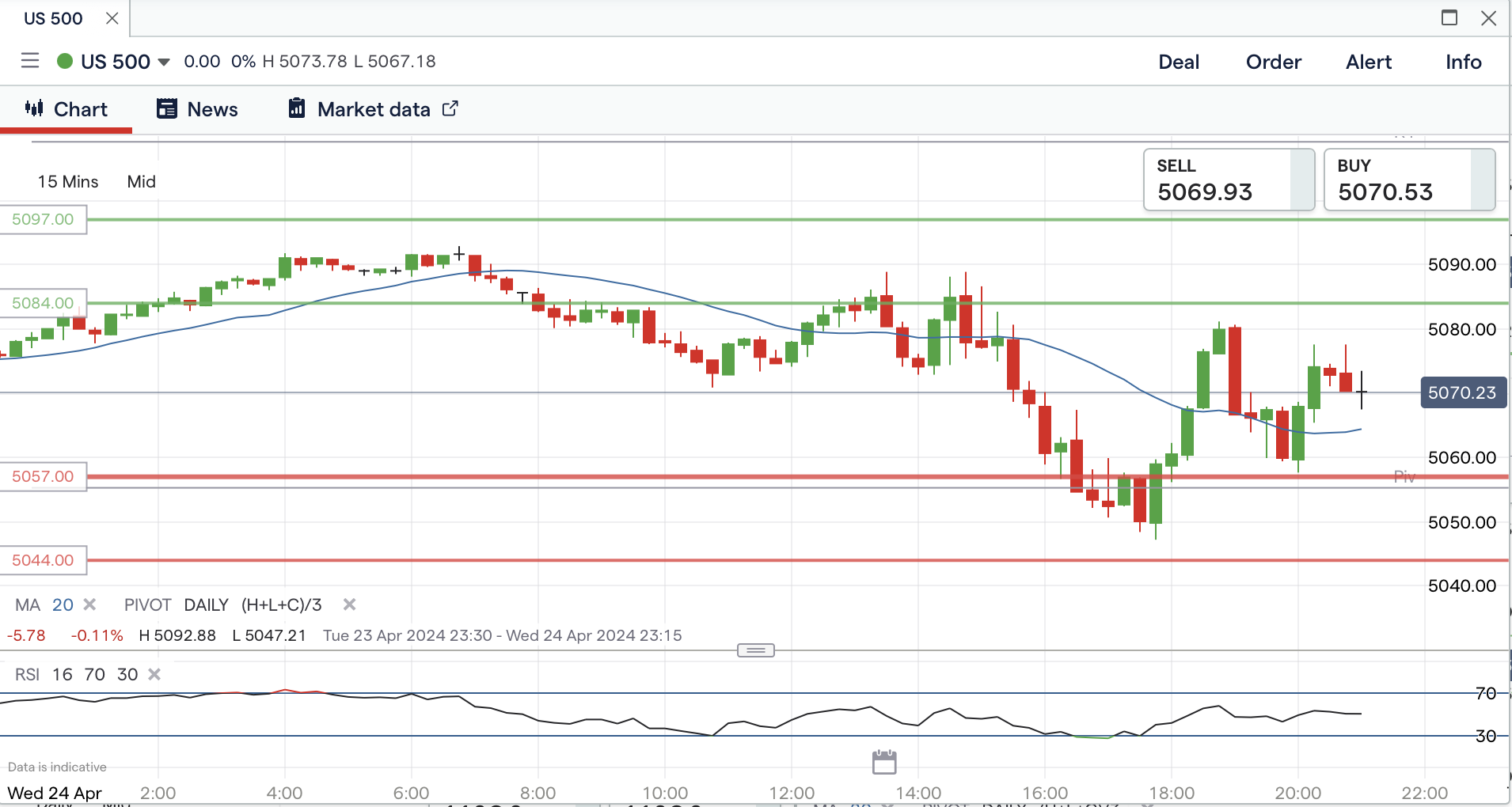Remove the PIVOT indicator
Screen dimensions: 1512x807
(x=349, y=604)
